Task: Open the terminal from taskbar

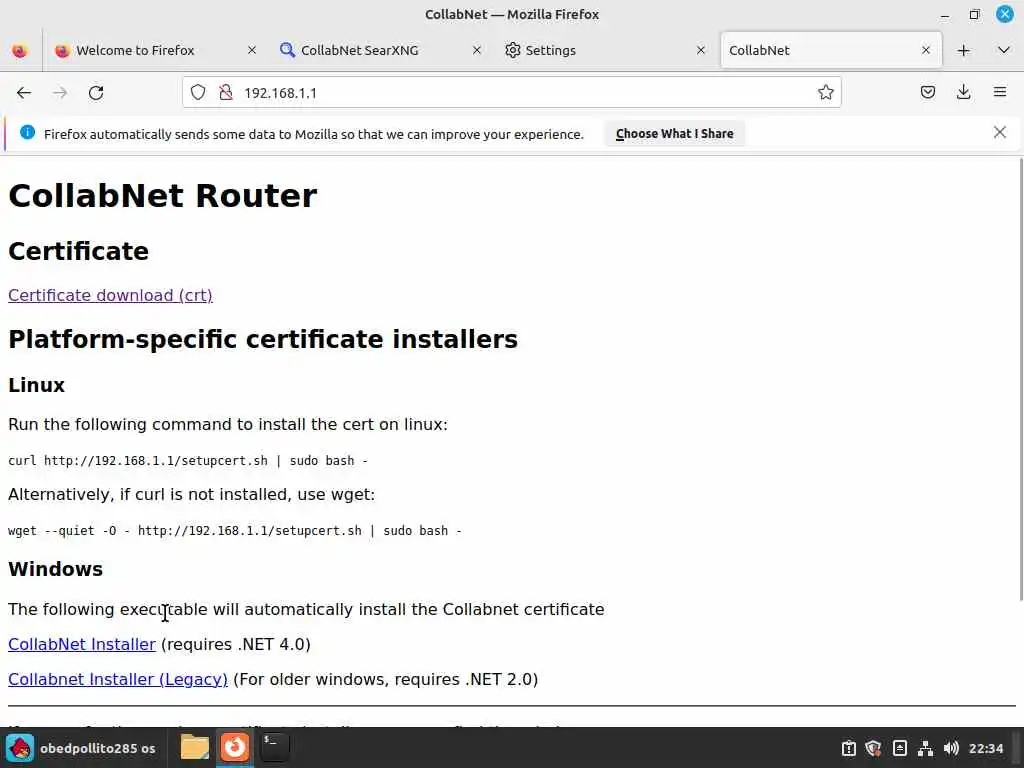Action: click(x=274, y=747)
